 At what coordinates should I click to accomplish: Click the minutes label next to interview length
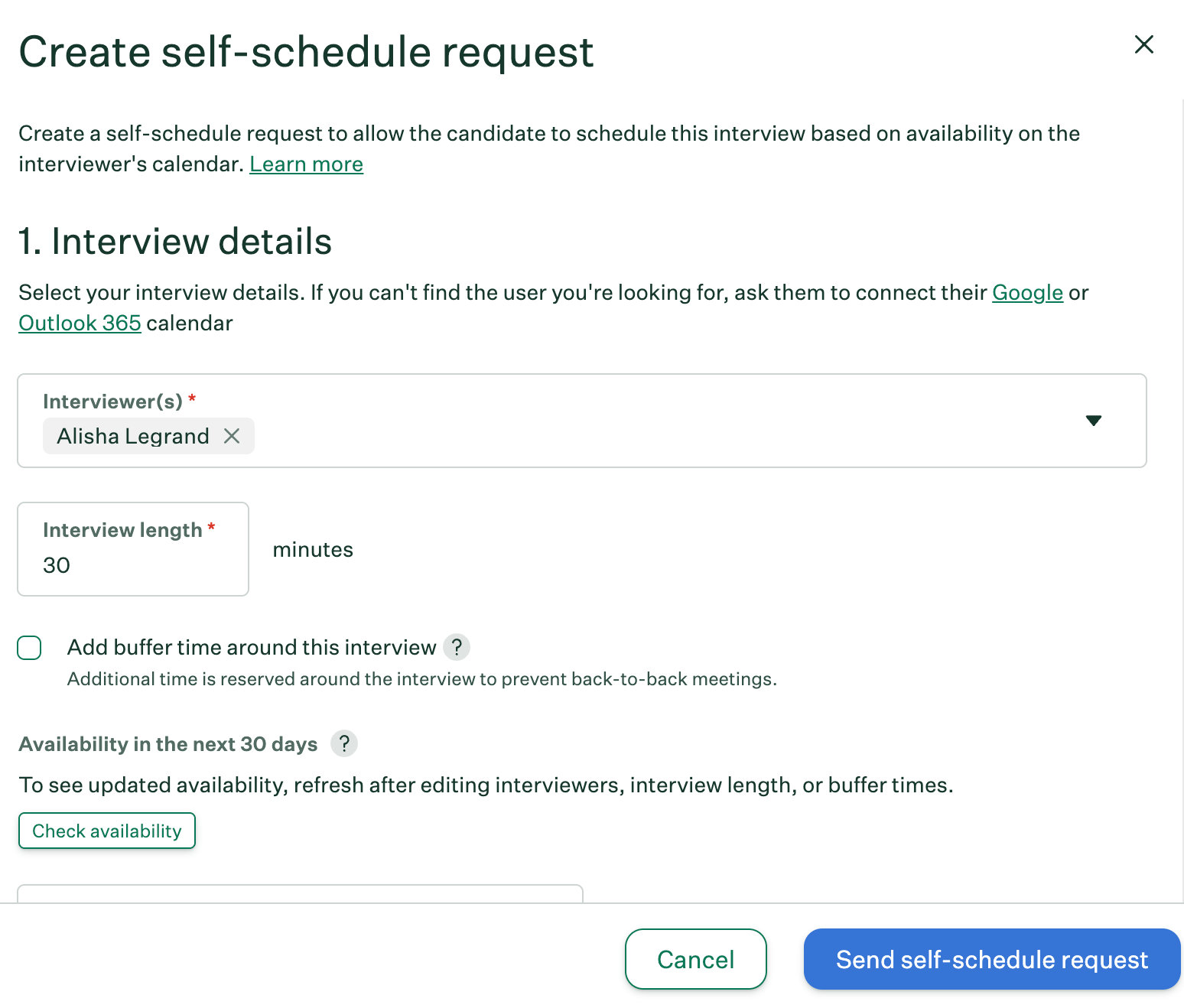click(312, 549)
